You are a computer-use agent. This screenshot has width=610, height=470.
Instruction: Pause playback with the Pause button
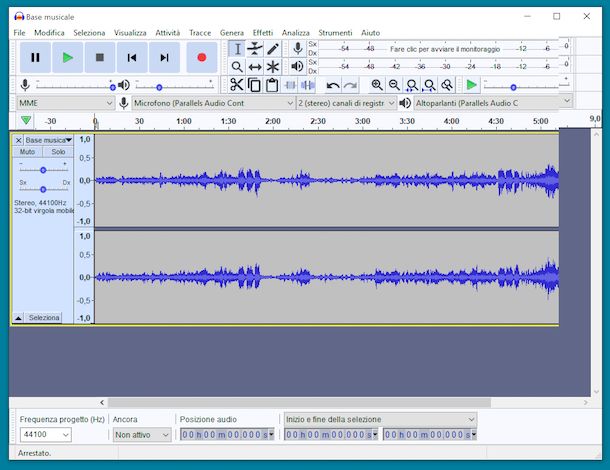(x=35, y=58)
